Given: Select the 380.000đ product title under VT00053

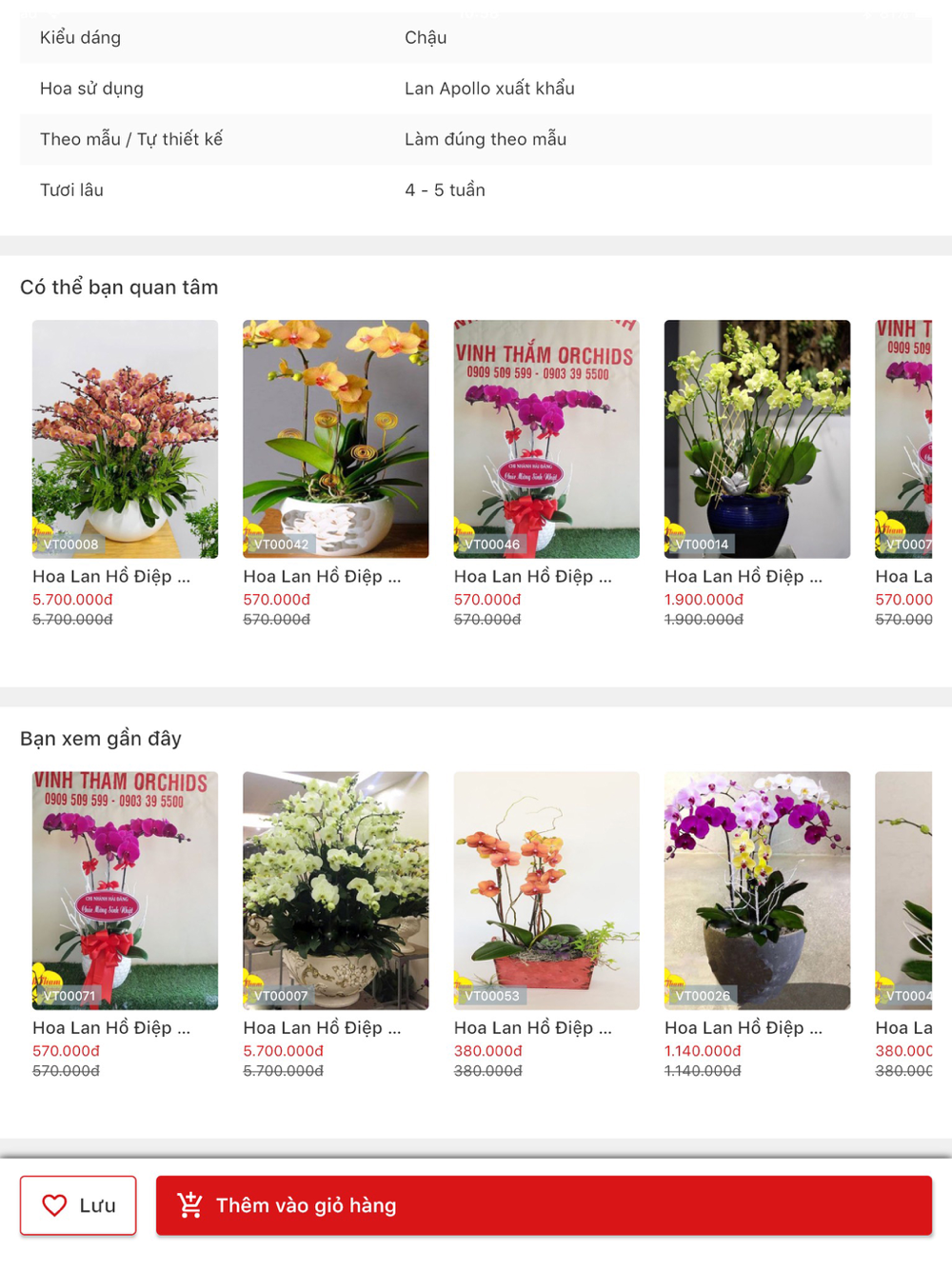Looking at the screenshot, I should pyautogui.click(x=533, y=1027).
